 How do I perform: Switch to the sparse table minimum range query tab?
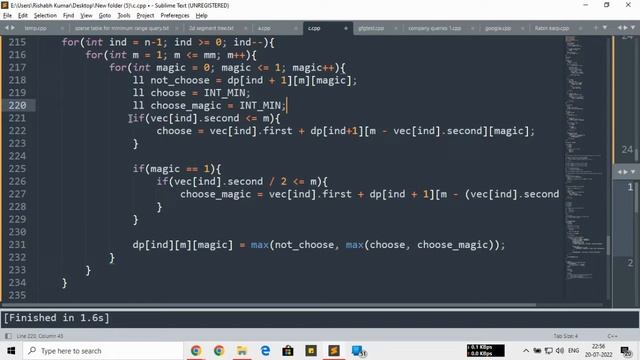pos(122,28)
